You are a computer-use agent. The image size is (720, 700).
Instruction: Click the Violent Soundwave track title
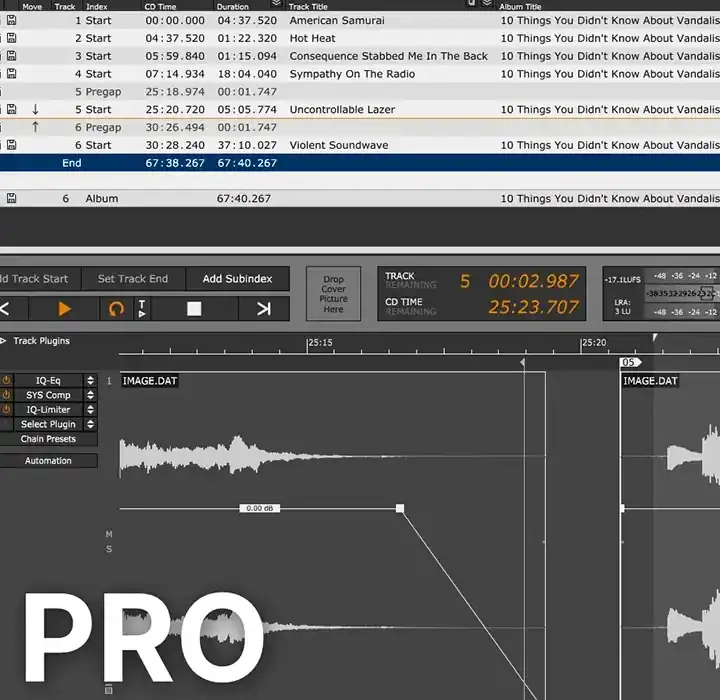tap(339, 145)
